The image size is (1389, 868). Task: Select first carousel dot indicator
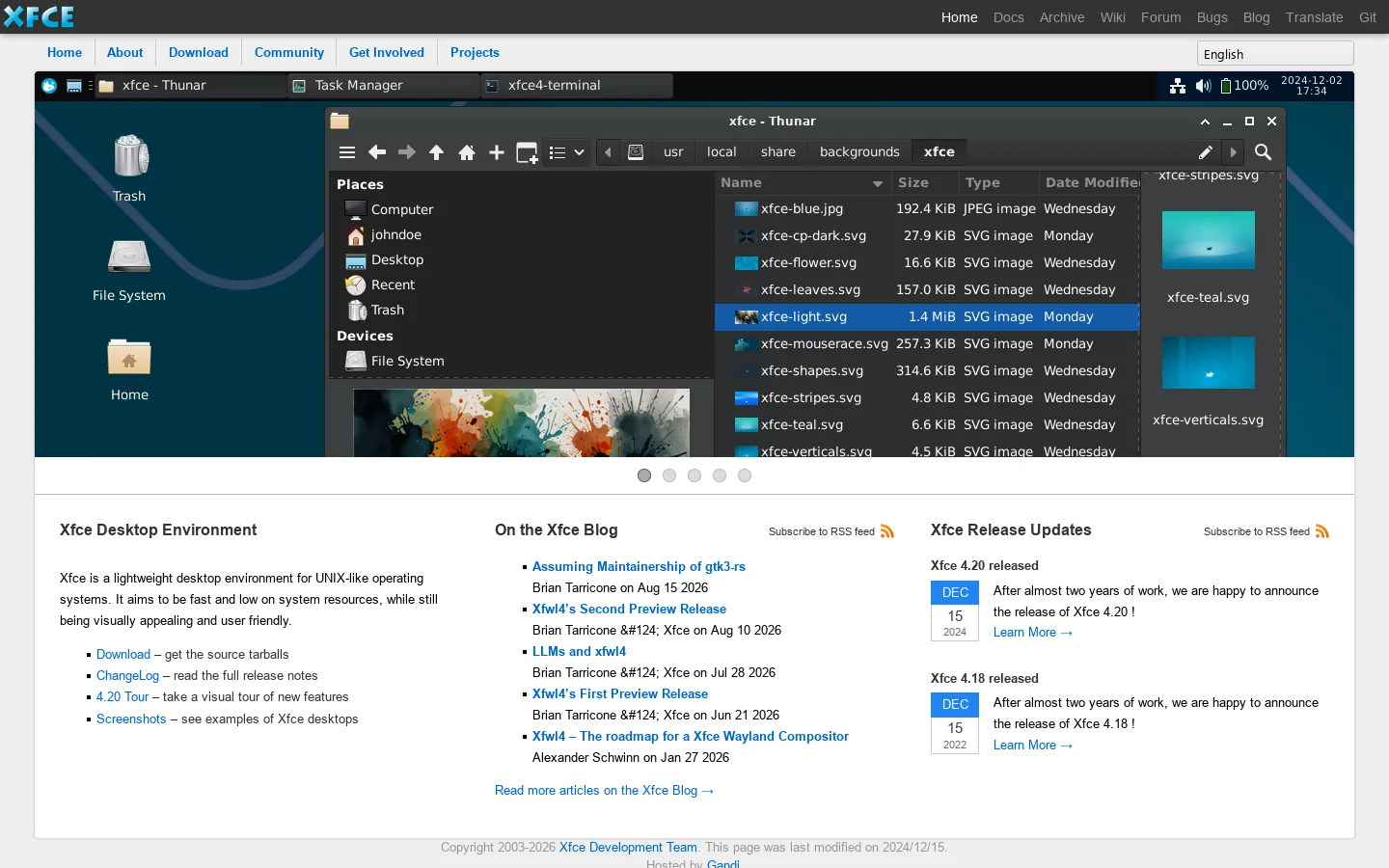coord(644,475)
